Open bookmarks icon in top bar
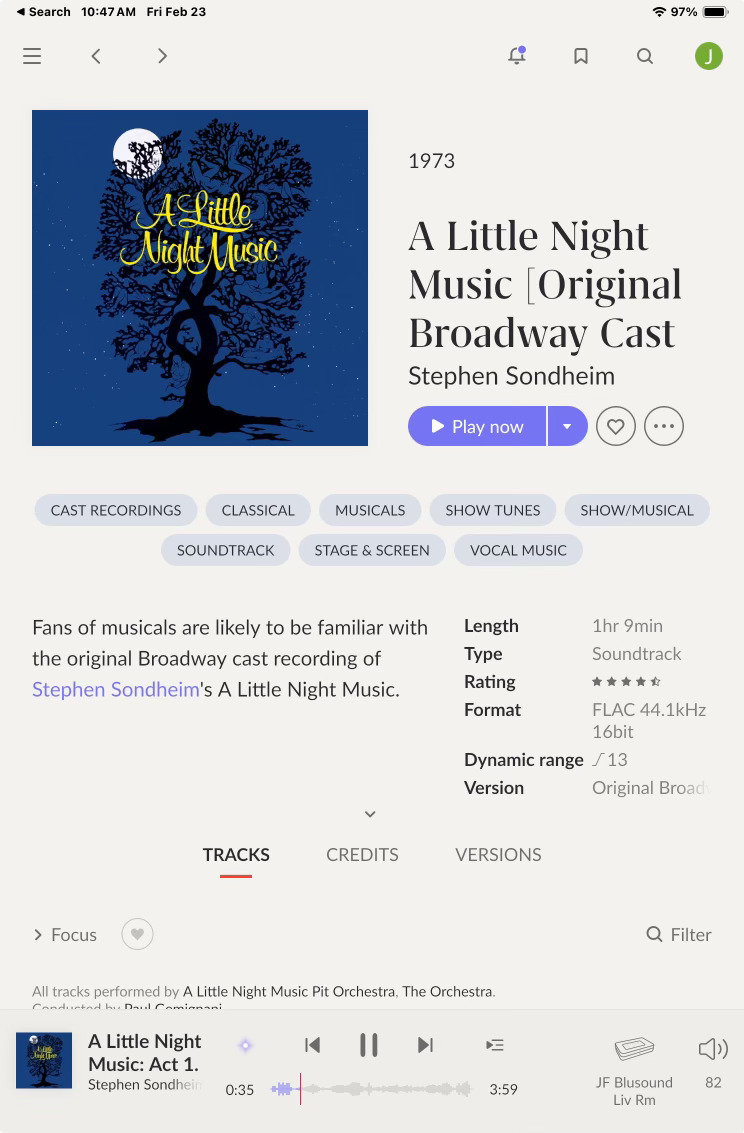Image resolution: width=744 pixels, height=1133 pixels. (x=581, y=56)
